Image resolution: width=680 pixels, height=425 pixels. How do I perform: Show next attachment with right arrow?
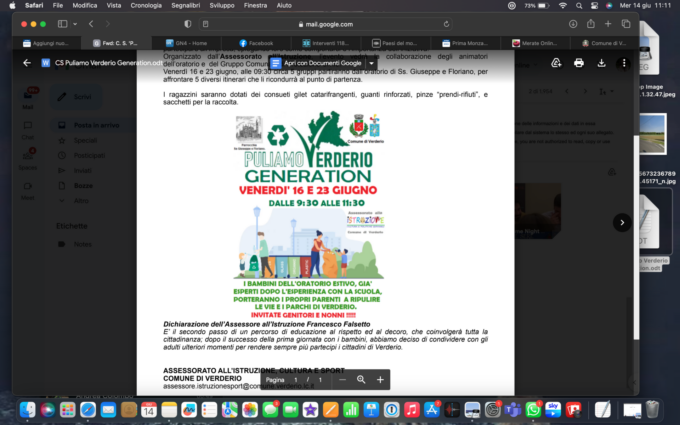622,222
